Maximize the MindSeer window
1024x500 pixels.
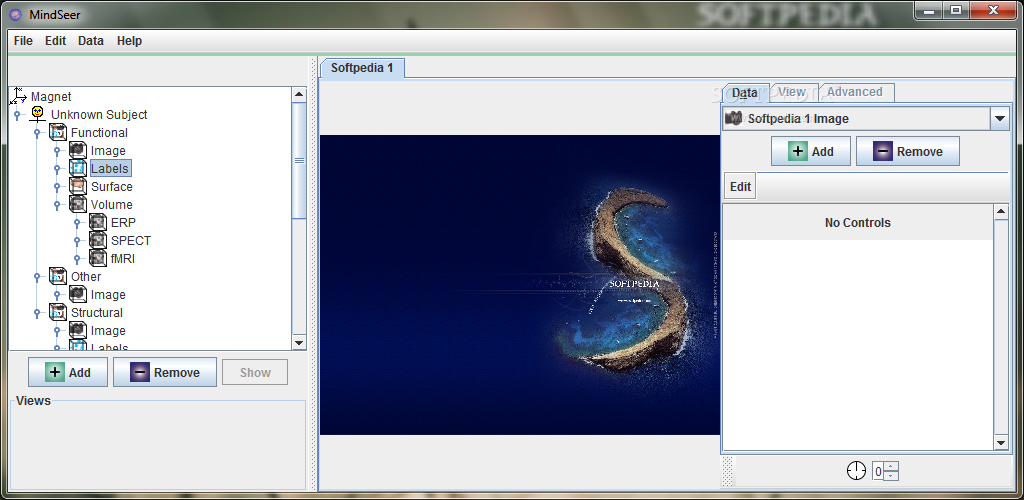[955, 10]
